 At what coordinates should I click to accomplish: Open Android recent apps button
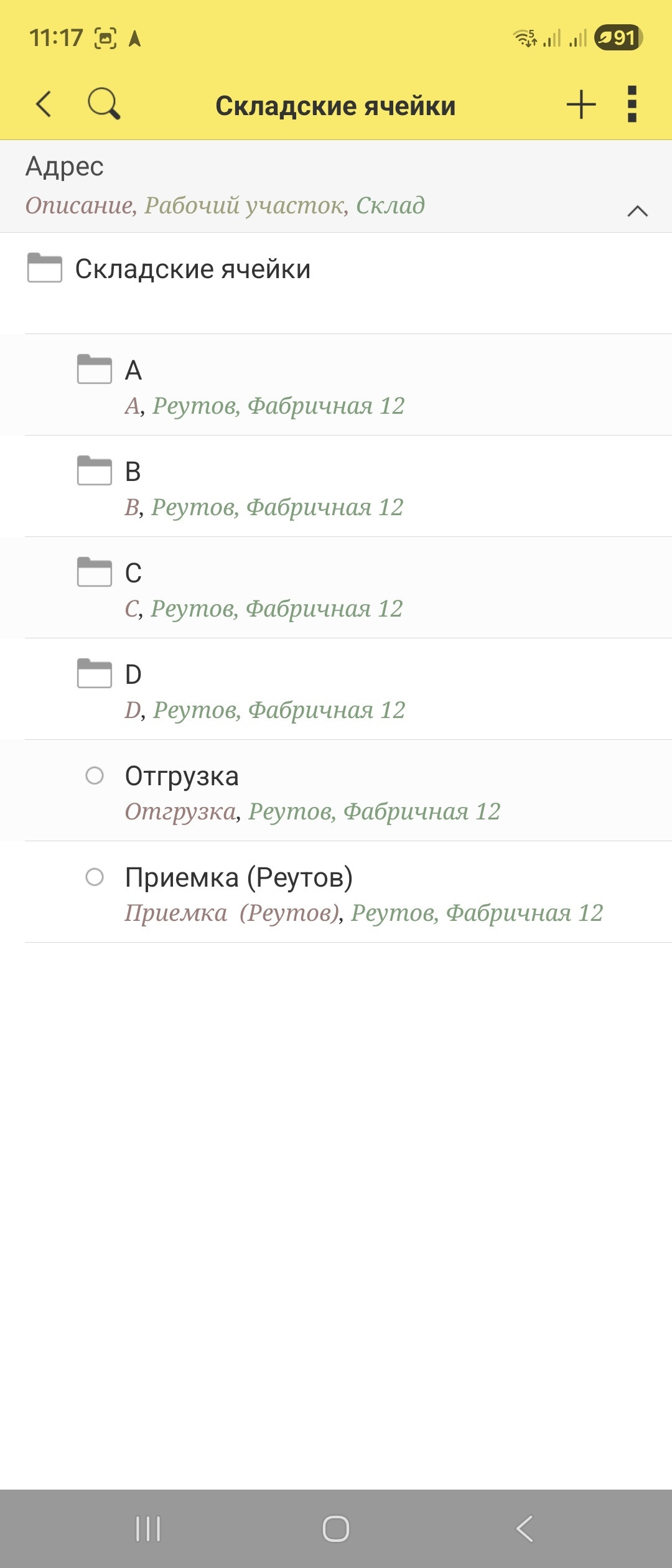(x=148, y=1528)
